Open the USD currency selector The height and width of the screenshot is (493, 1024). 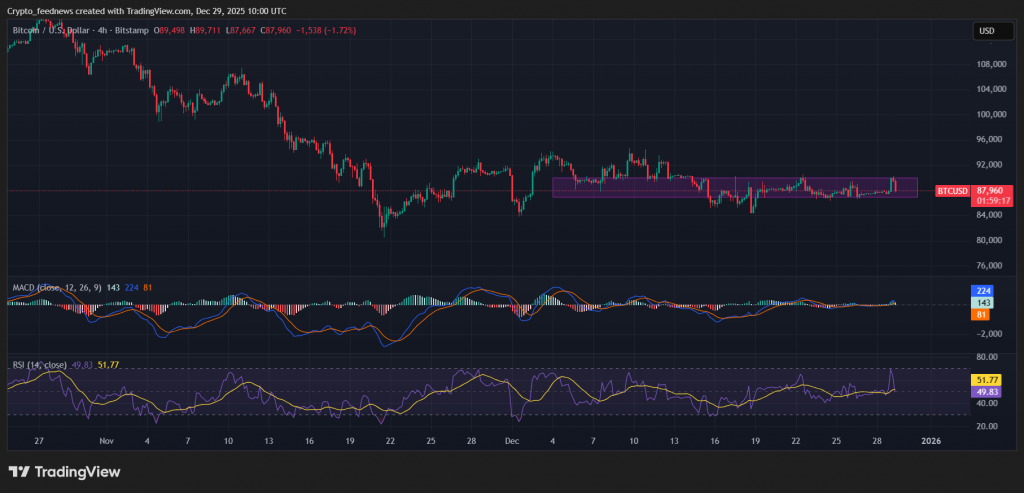coord(986,31)
